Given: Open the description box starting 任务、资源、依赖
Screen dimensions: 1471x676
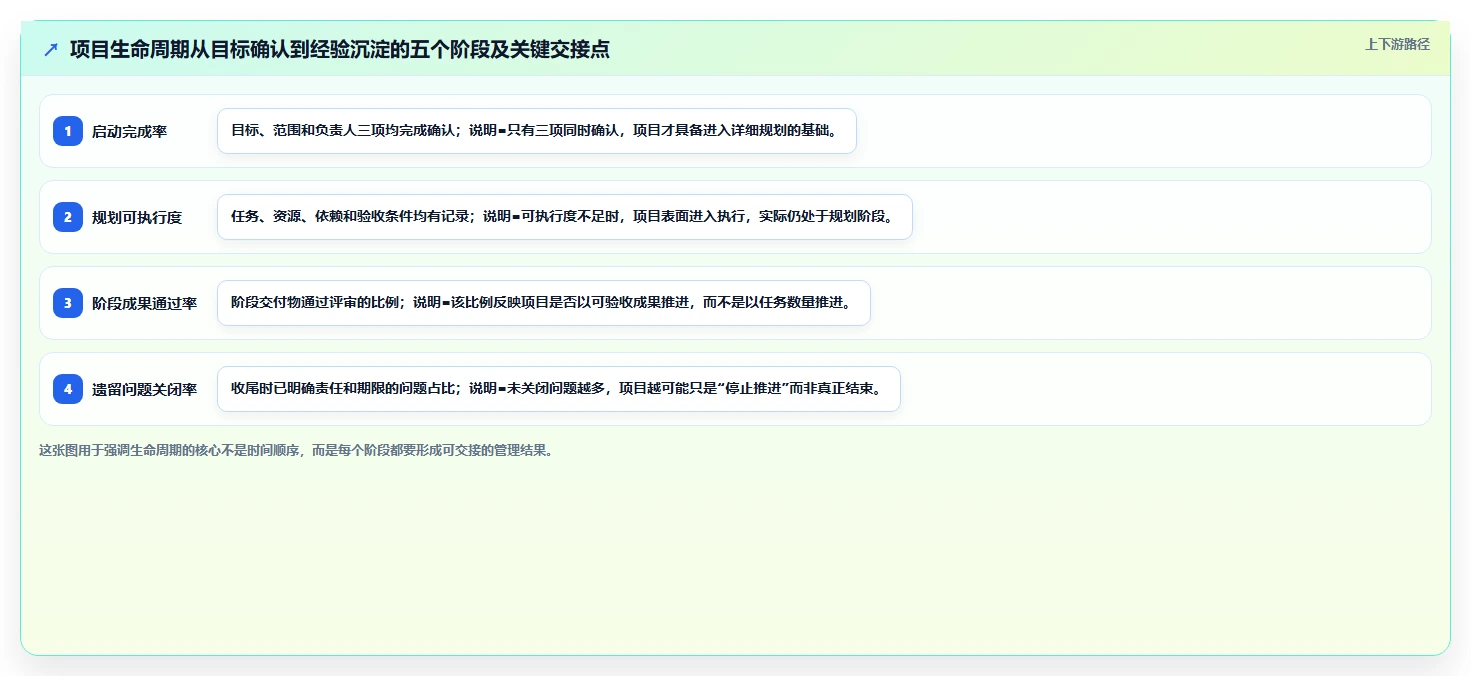Looking at the screenshot, I should (x=565, y=217).
